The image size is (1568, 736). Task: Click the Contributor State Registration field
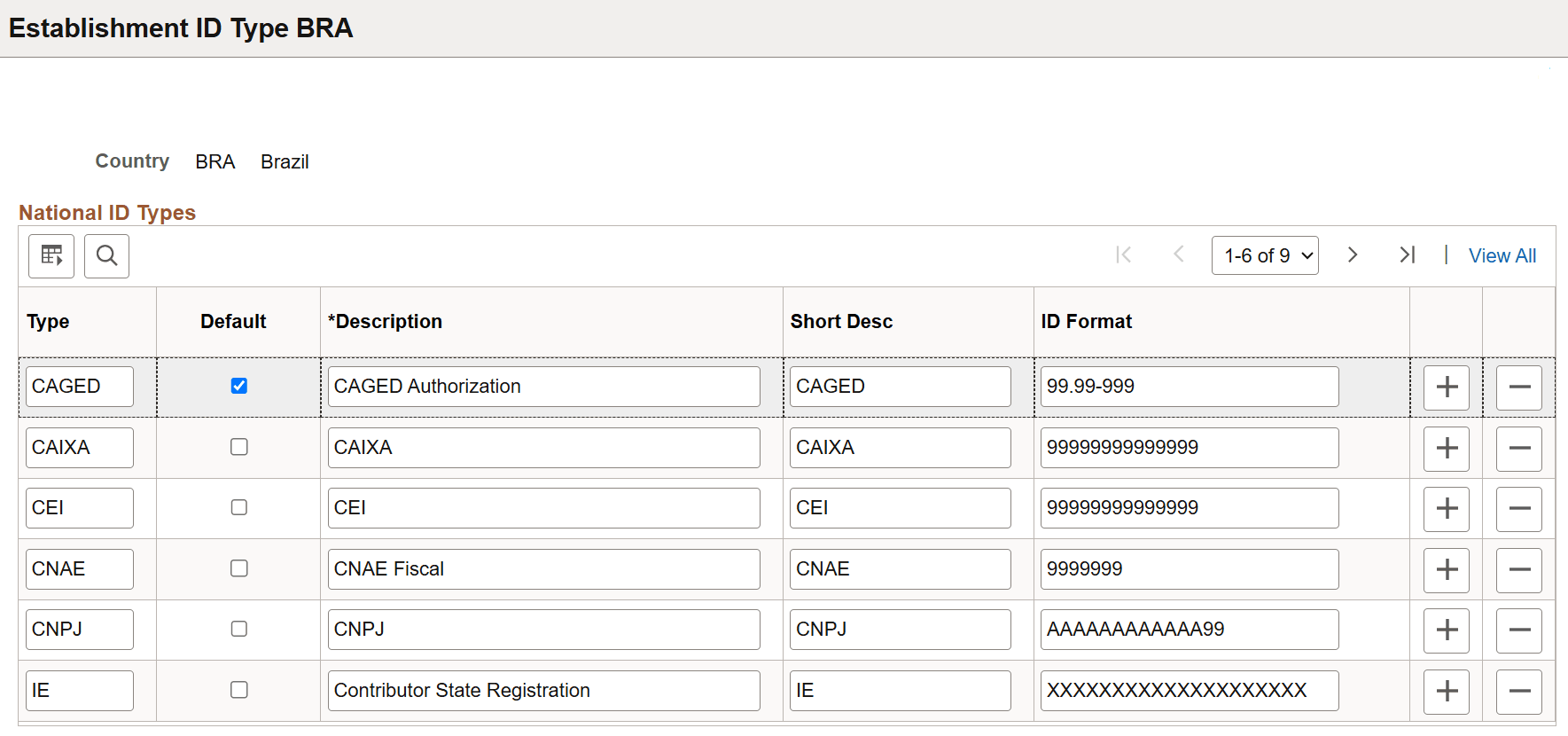543,691
